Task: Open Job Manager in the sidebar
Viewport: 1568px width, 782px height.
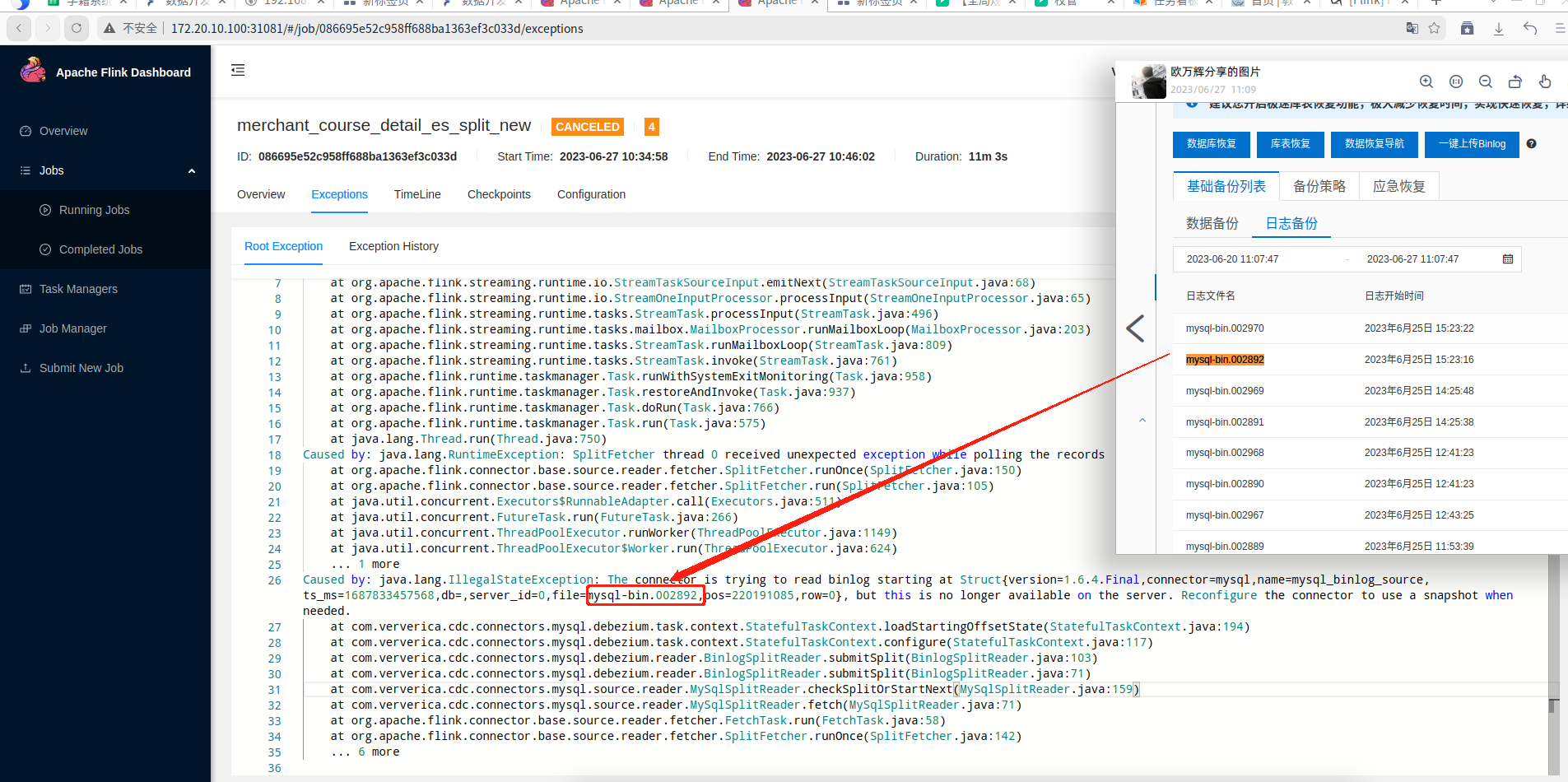Action: (72, 328)
